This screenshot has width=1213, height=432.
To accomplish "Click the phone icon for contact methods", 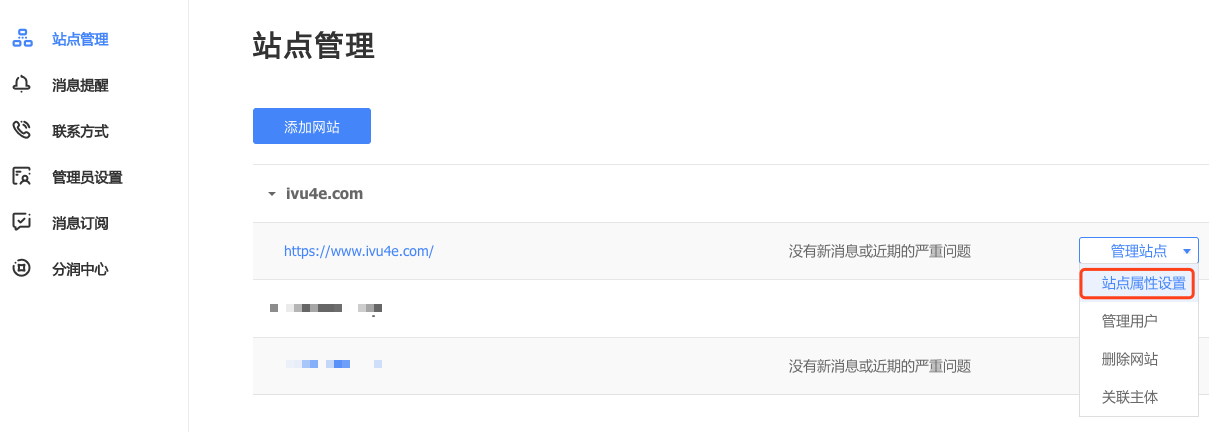I will point(21,131).
